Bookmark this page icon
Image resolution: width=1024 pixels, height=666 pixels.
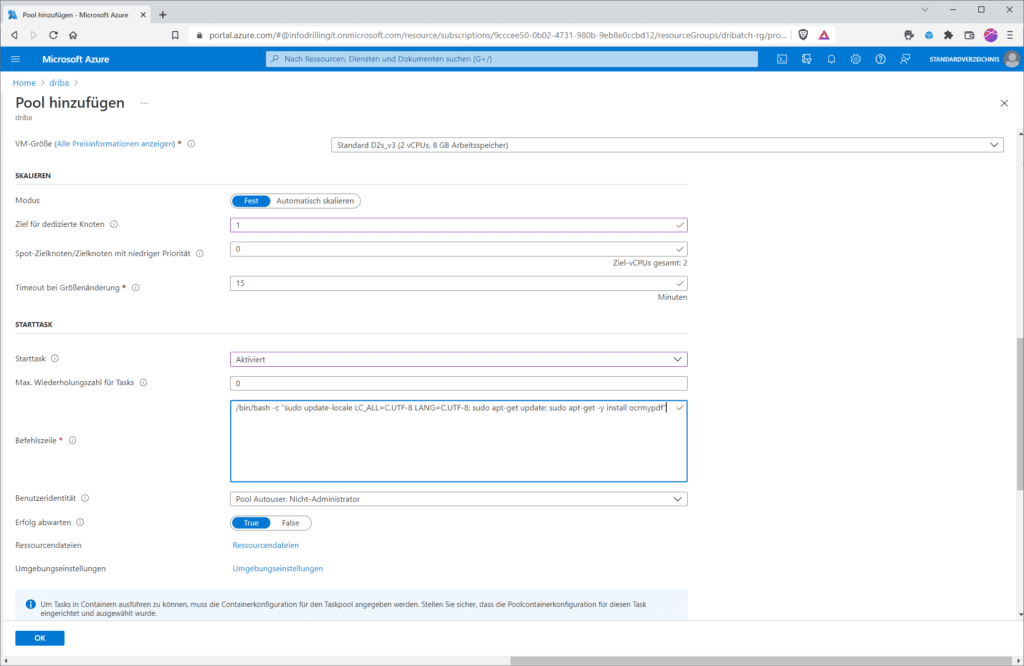(175, 35)
